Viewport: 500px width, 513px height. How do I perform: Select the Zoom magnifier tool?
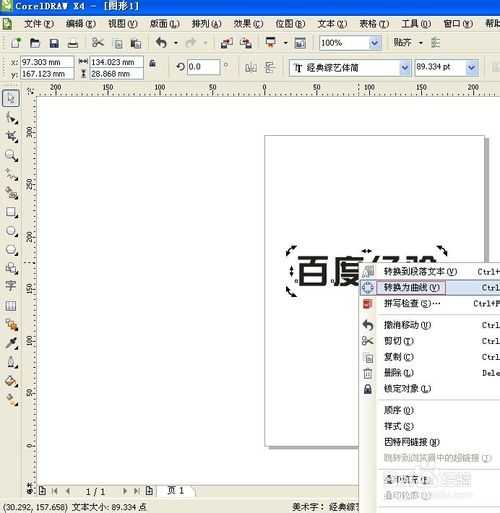11,155
